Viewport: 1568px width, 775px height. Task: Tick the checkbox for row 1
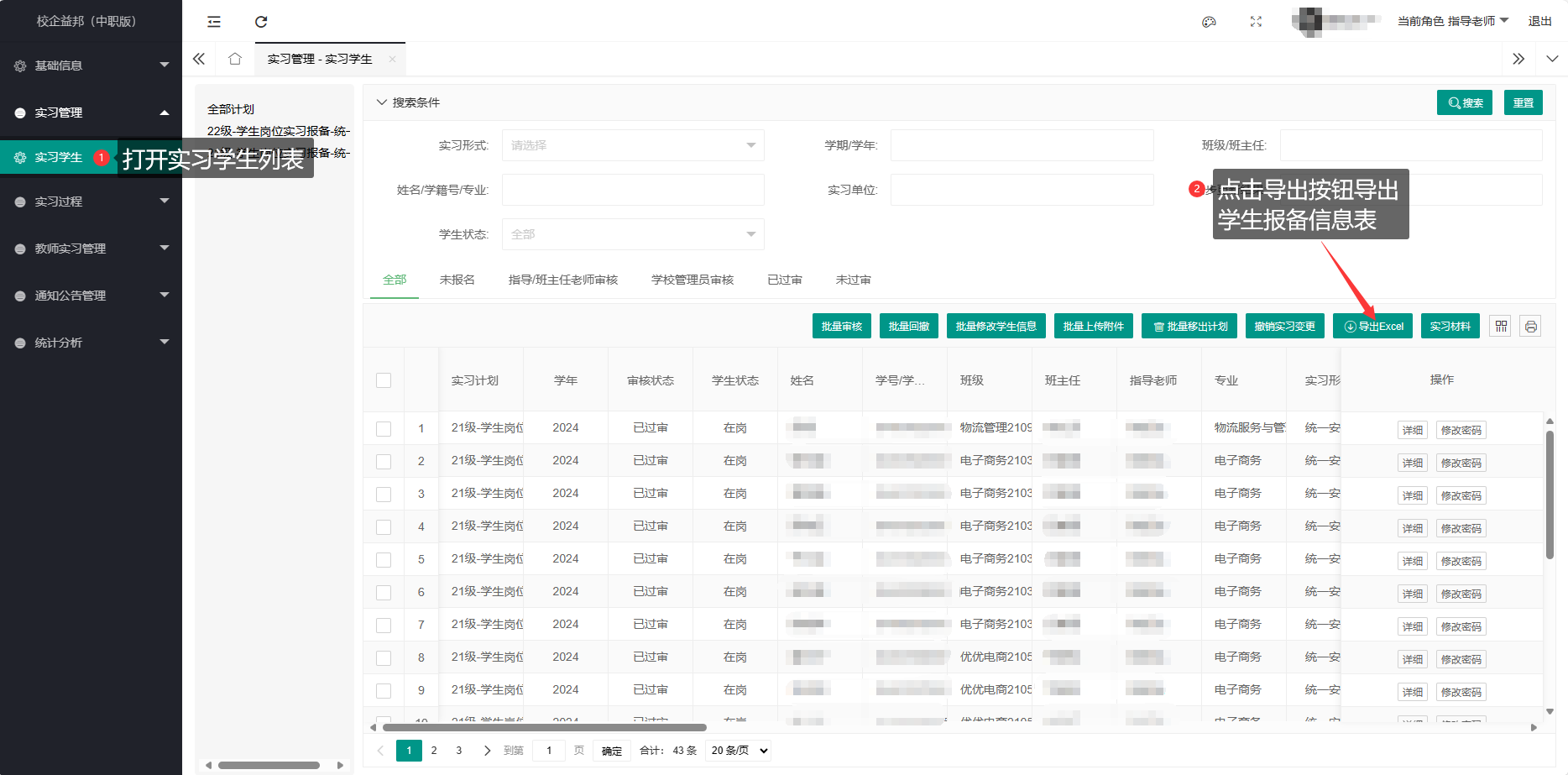pyautogui.click(x=384, y=429)
